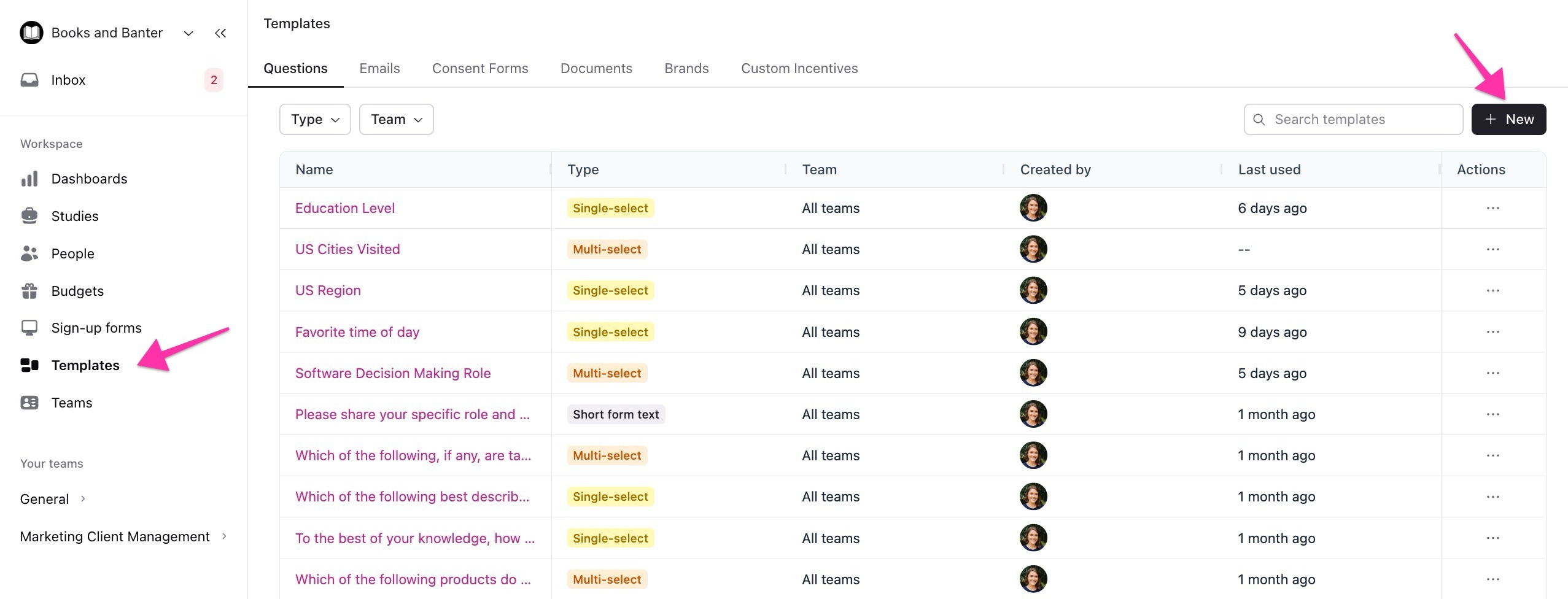The width and height of the screenshot is (1568, 599).
Task: Open the Type filter dropdown
Action: 315,119
